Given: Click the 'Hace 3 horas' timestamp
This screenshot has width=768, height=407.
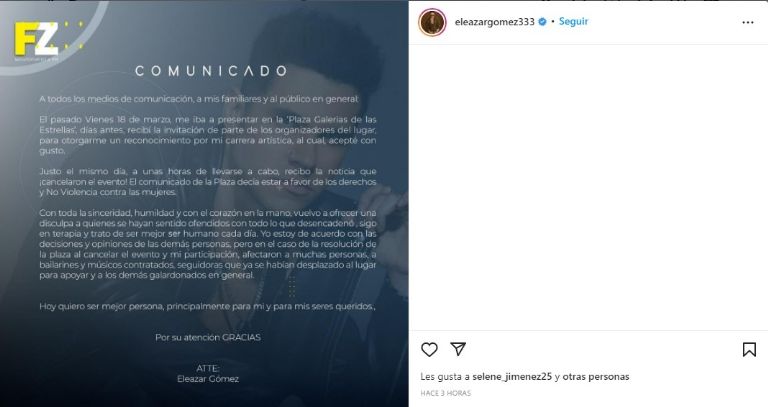Looking at the screenshot, I should 445,393.
